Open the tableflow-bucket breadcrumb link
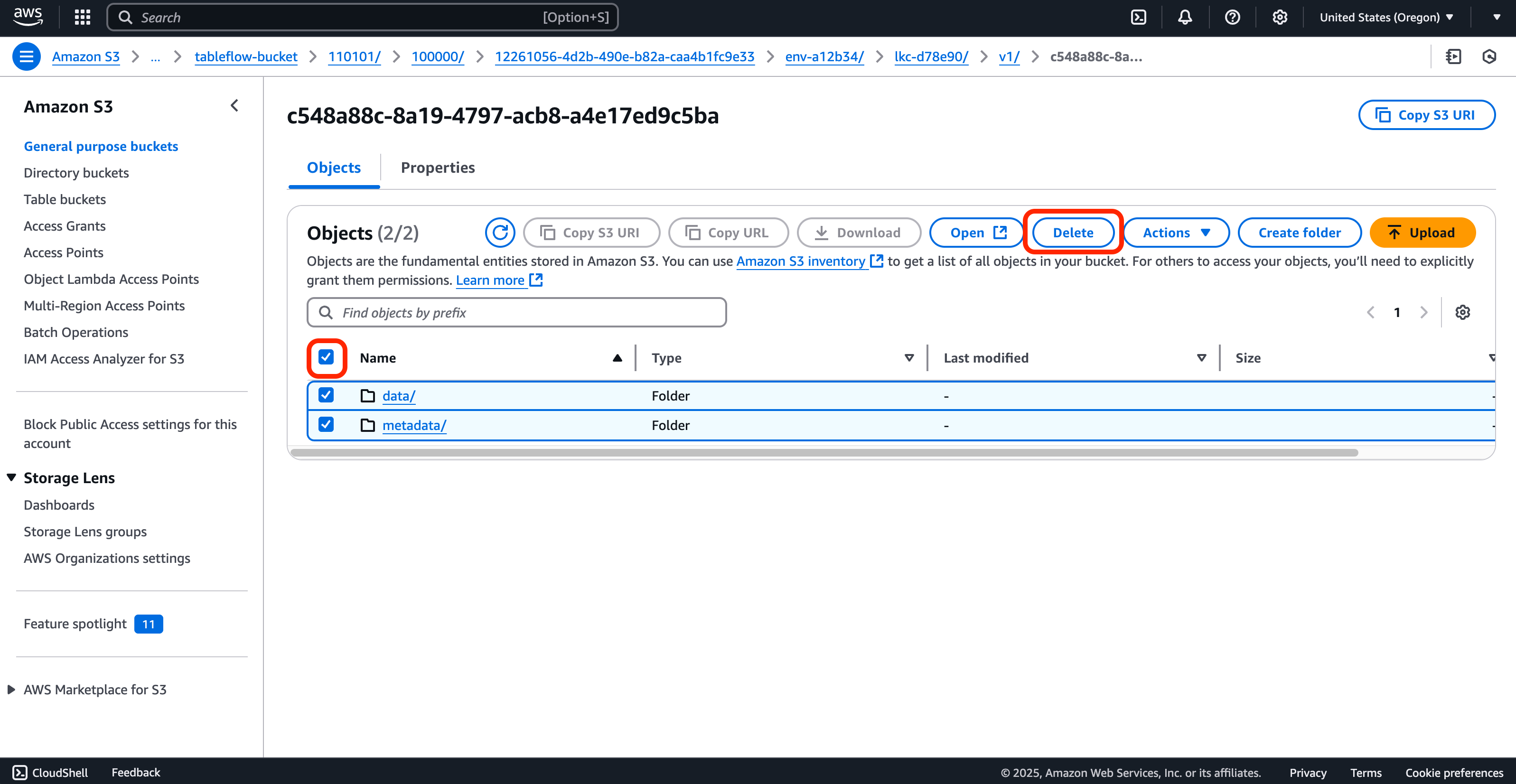Viewport: 1516px width, 784px height. pyautogui.click(x=246, y=56)
